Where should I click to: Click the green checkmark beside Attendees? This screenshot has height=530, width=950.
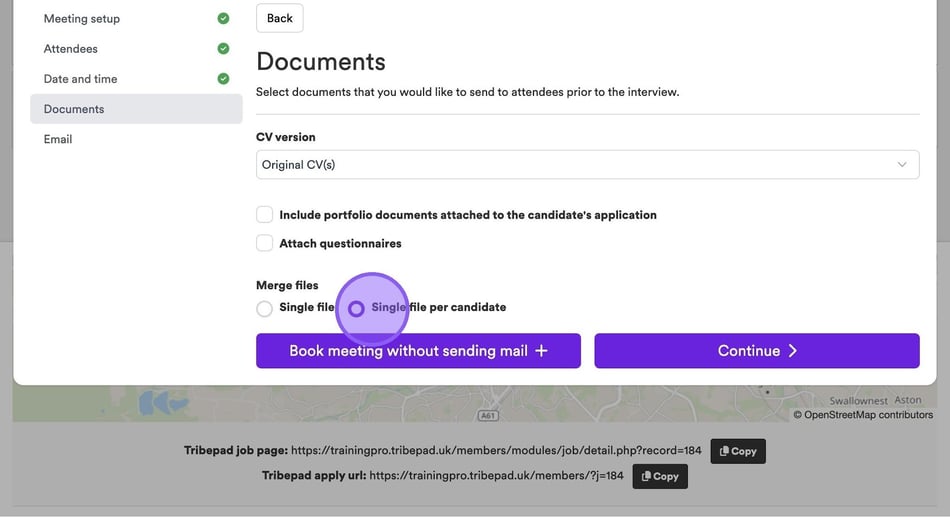point(223,49)
